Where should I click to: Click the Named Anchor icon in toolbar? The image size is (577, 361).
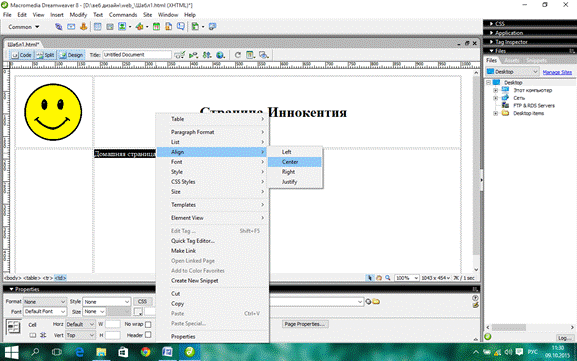tap(84, 27)
